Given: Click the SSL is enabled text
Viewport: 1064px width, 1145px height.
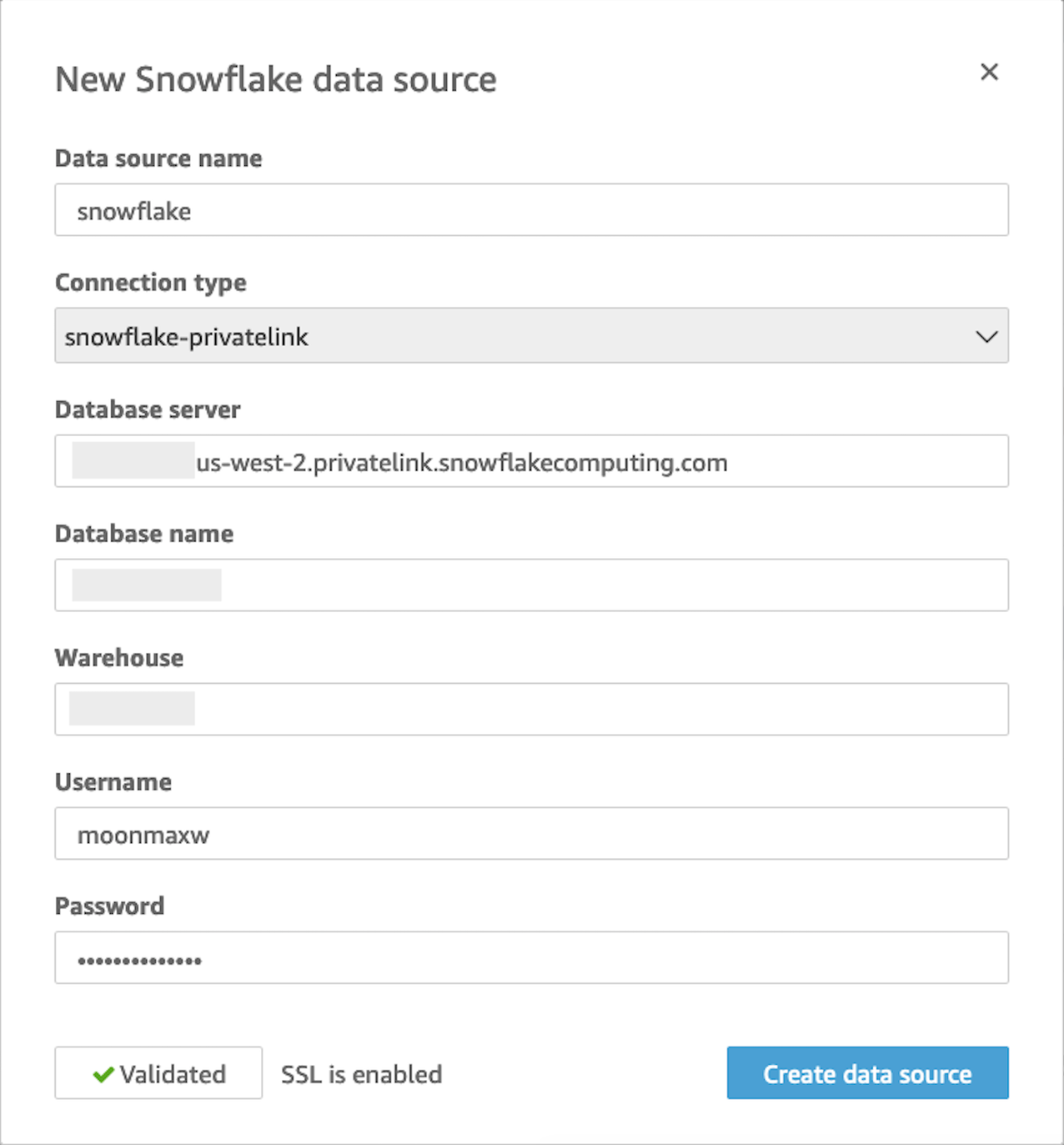Looking at the screenshot, I should click(361, 1074).
